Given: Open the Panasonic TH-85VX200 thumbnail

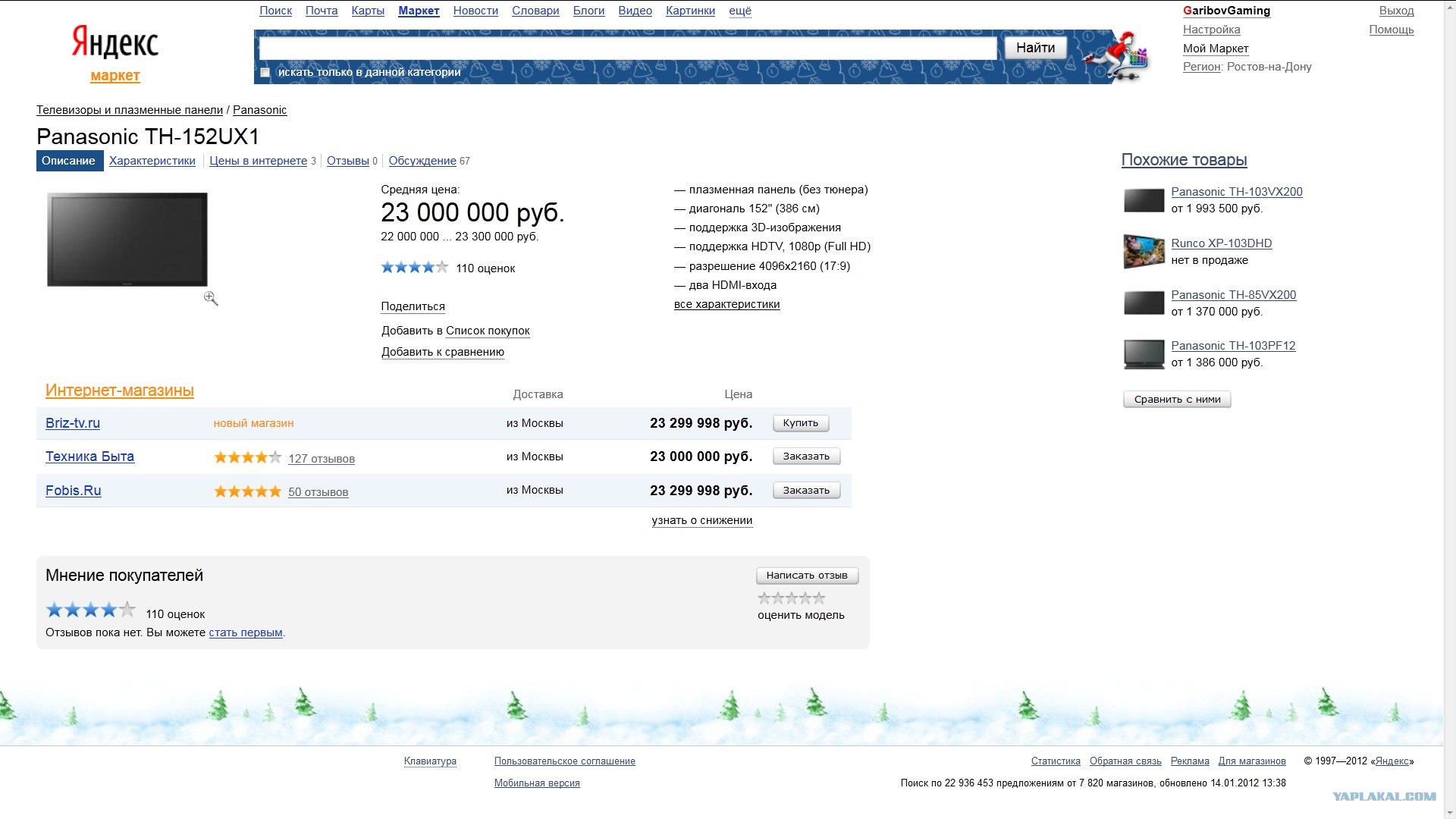Looking at the screenshot, I should [x=1144, y=303].
